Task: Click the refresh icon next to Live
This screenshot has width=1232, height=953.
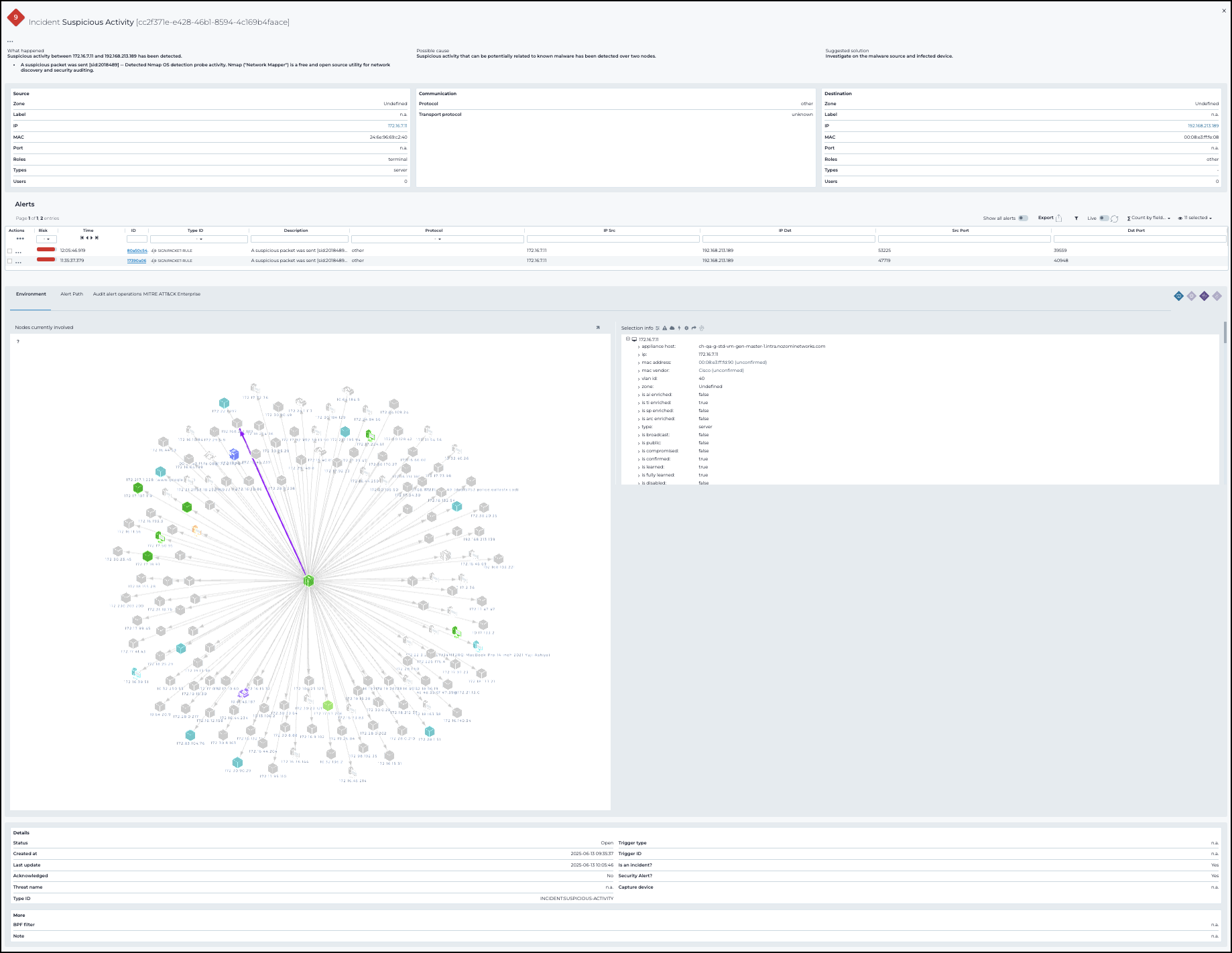Action: pos(1115,218)
